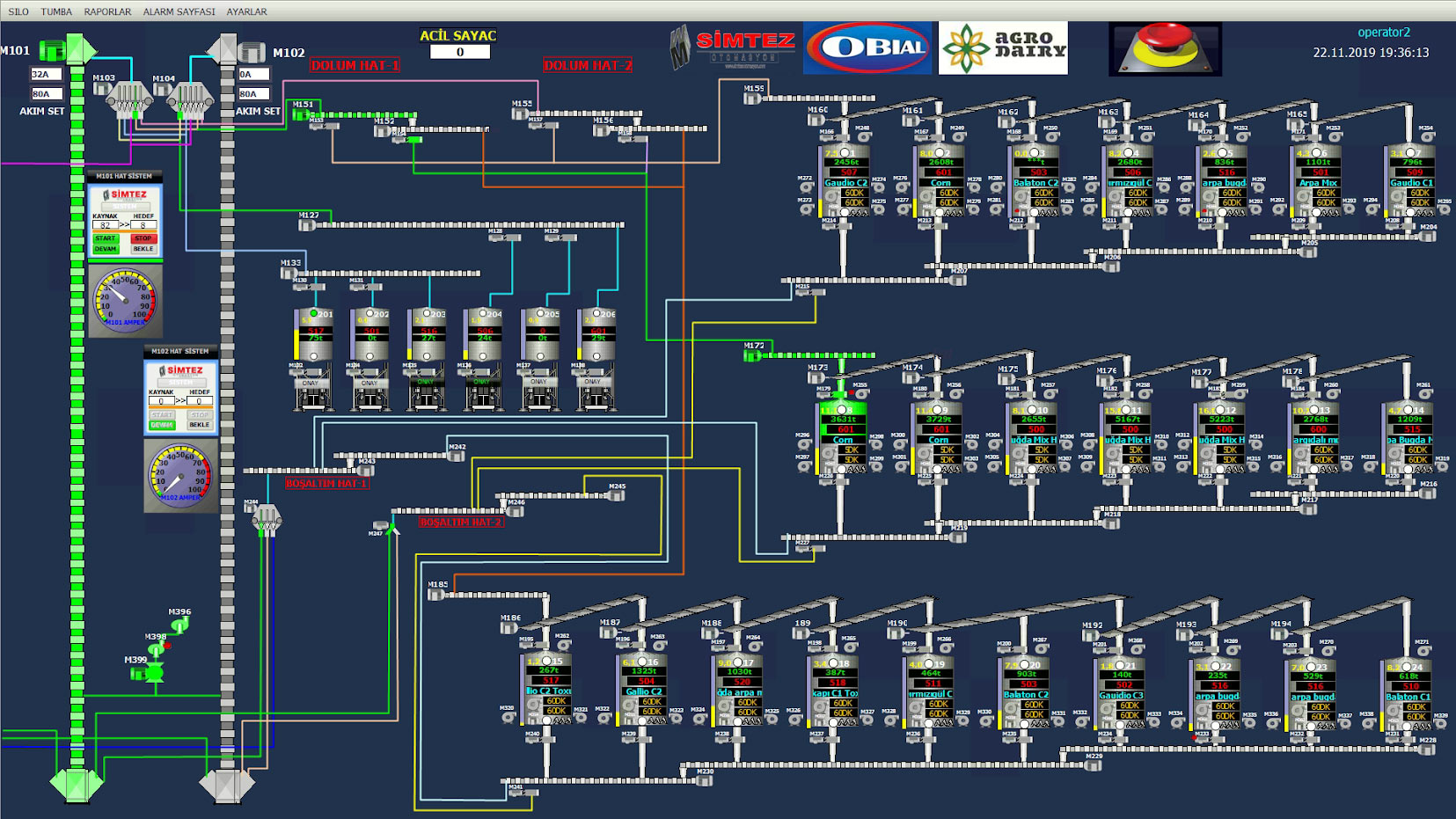Hit the red emergency stop button
1456x819 pixels.
click(1165, 48)
